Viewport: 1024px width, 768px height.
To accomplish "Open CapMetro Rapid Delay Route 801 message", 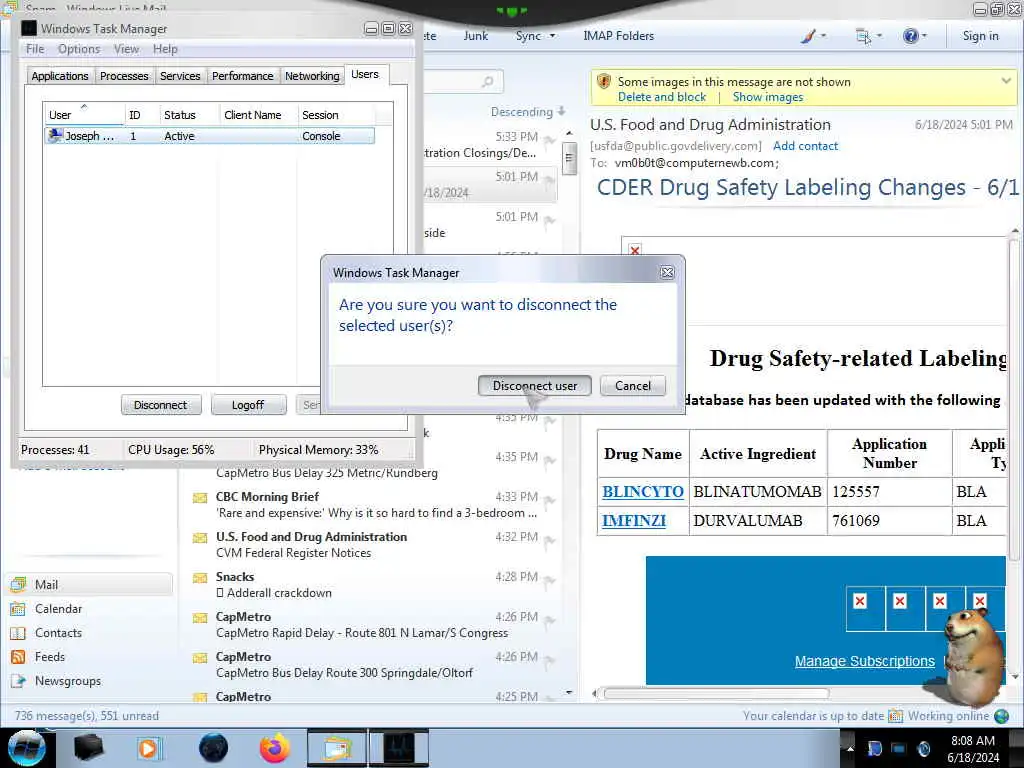I will click(x=374, y=625).
